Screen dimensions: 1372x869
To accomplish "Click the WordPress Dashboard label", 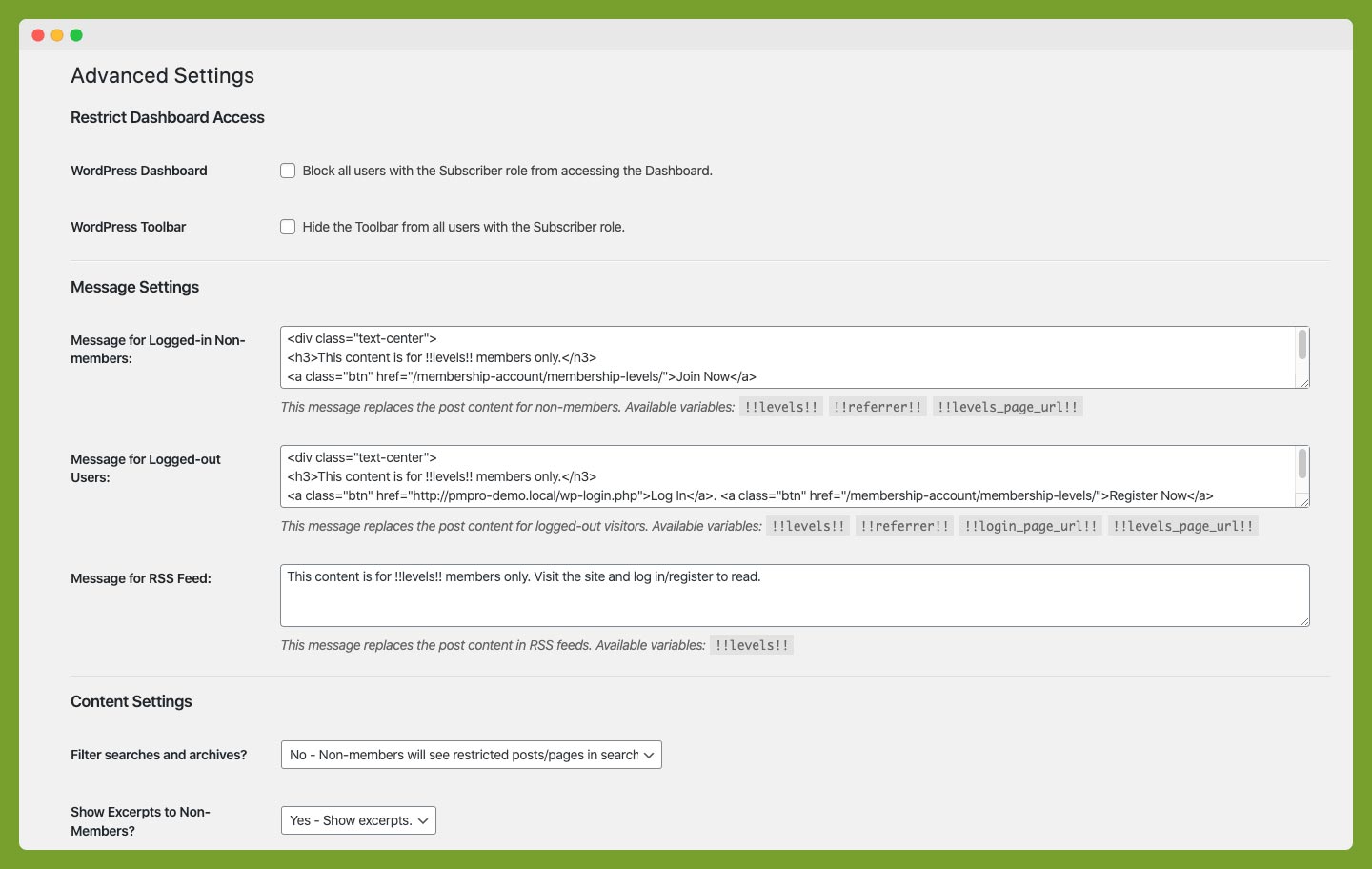I will [x=139, y=171].
